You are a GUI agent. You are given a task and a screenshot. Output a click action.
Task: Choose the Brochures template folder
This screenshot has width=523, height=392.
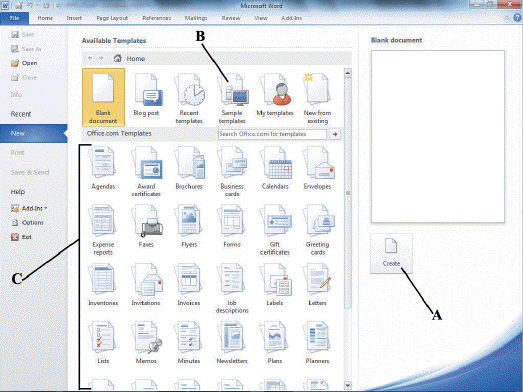pos(189,168)
